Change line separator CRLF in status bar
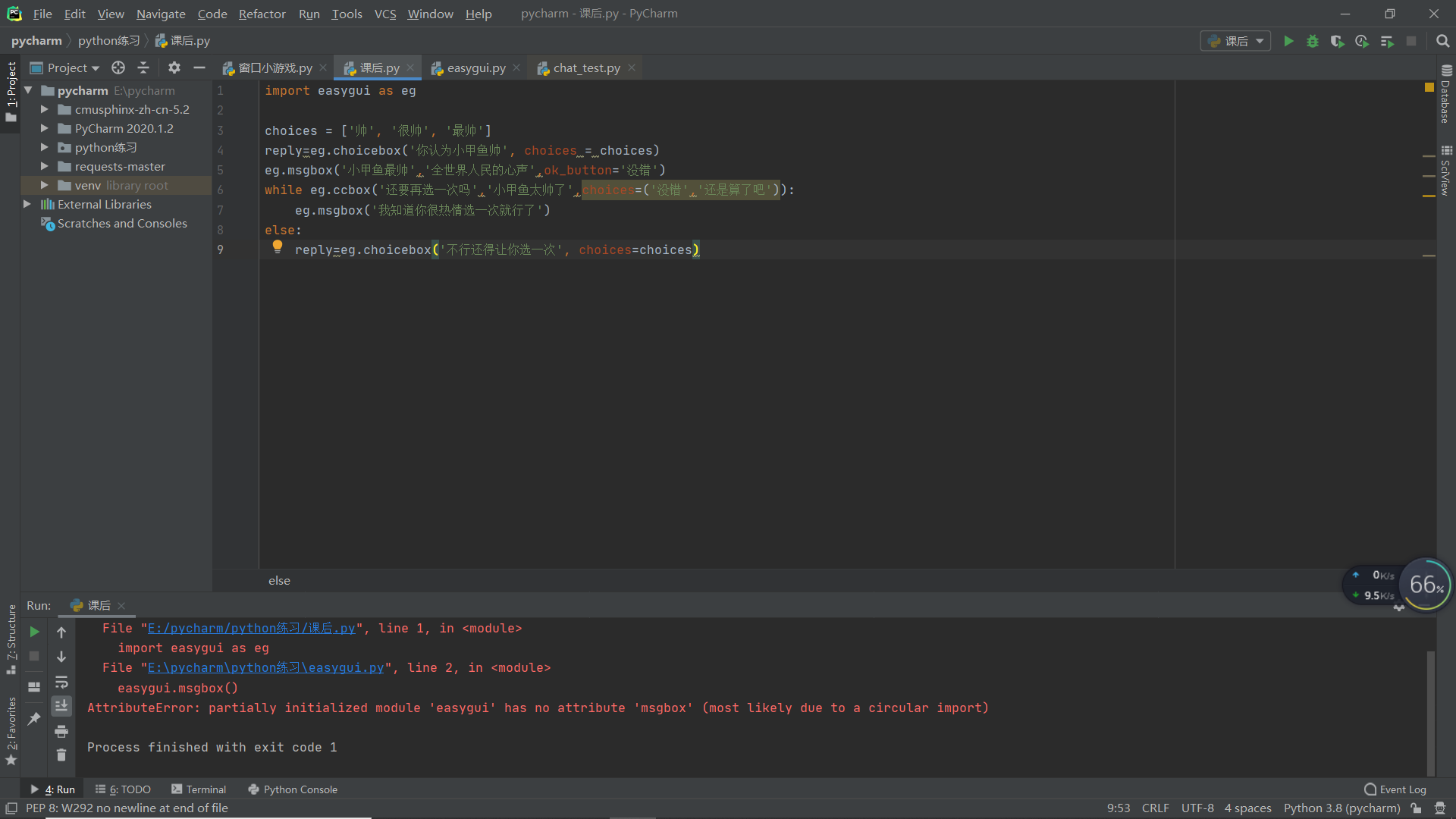The height and width of the screenshot is (819, 1456). coord(1155,808)
